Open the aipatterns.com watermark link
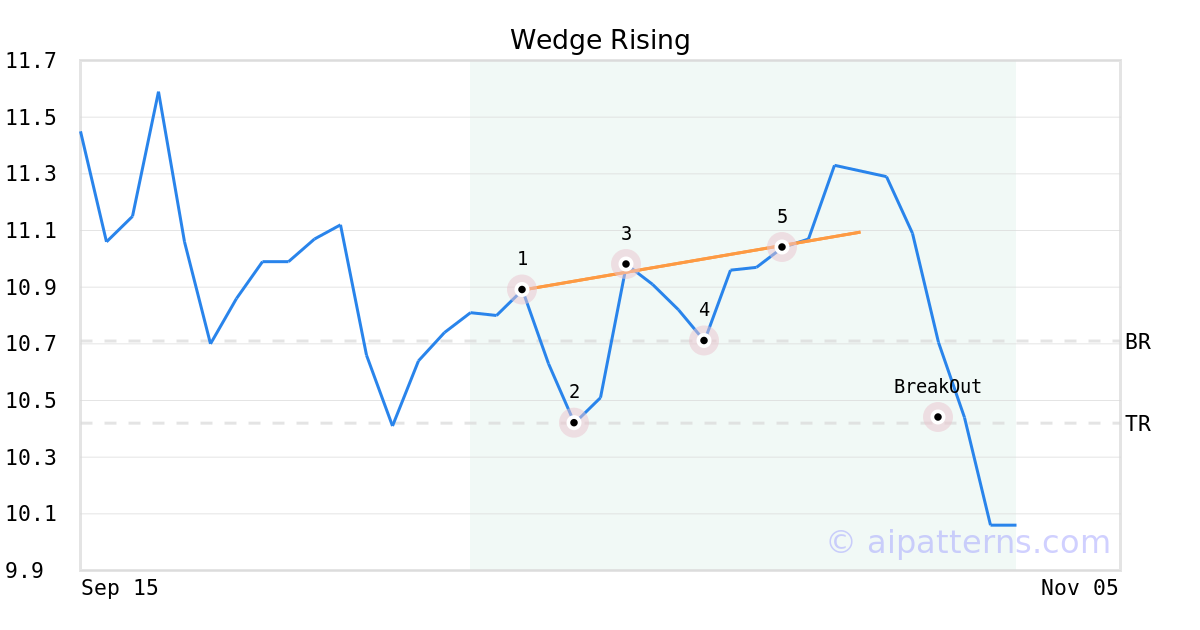Screen dimensions: 1200x630 tap(968, 542)
